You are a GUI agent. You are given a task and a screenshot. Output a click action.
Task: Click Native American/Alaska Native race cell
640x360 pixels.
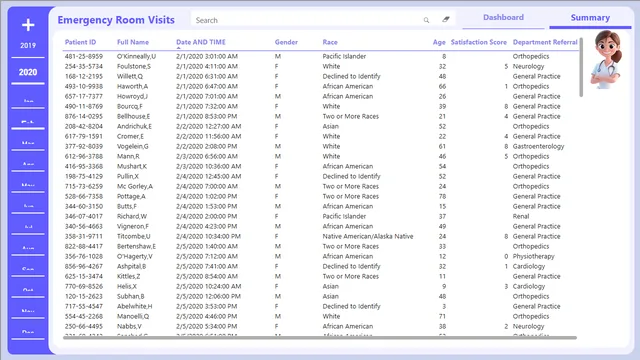(368, 236)
